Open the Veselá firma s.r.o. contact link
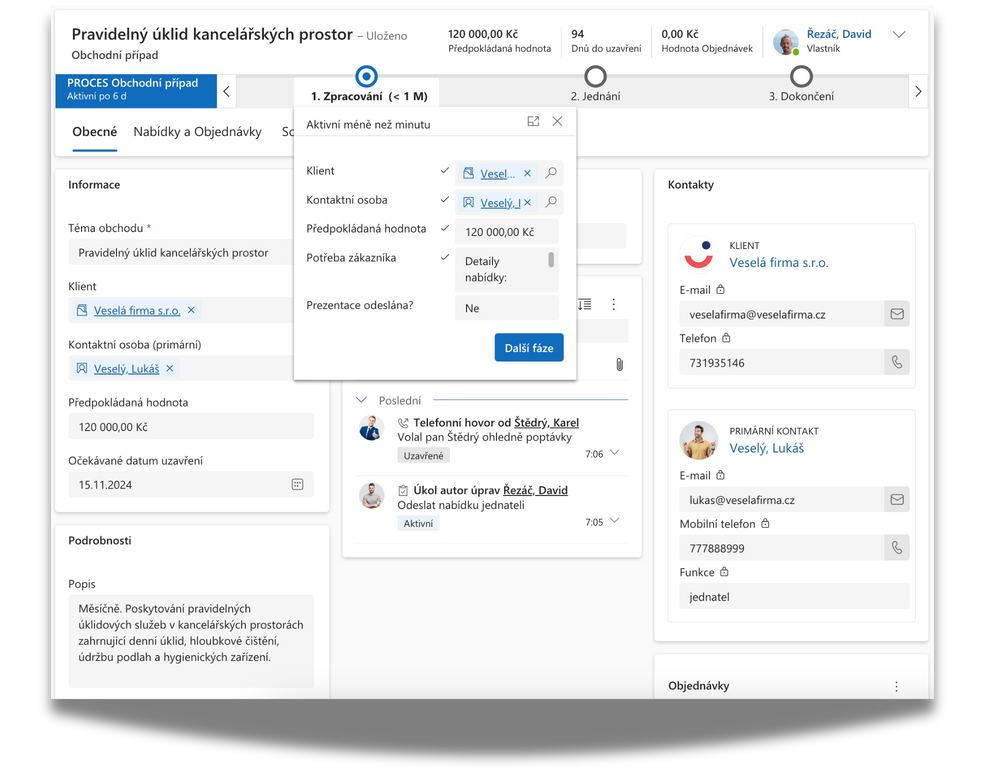 coord(778,263)
